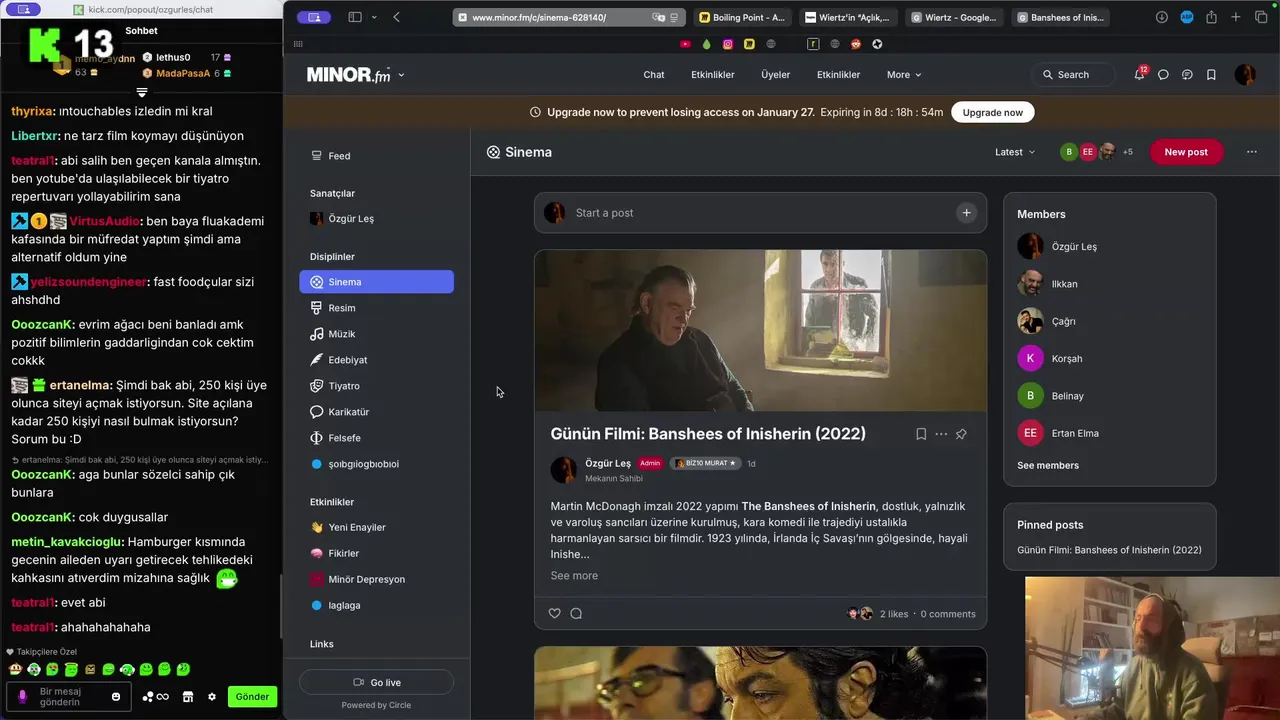
Task: Open the notifications bell with badge 12
Action: [x=1139, y=74]
